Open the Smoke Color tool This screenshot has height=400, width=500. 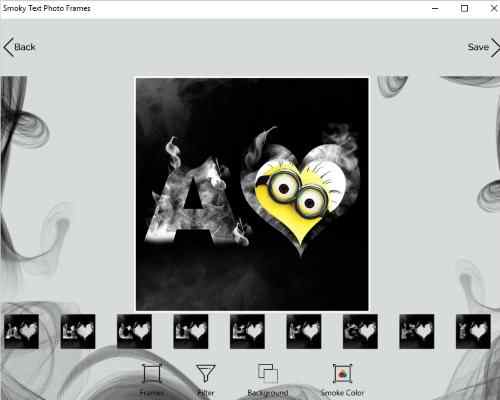pyautogui.click(x=342, y=379)
